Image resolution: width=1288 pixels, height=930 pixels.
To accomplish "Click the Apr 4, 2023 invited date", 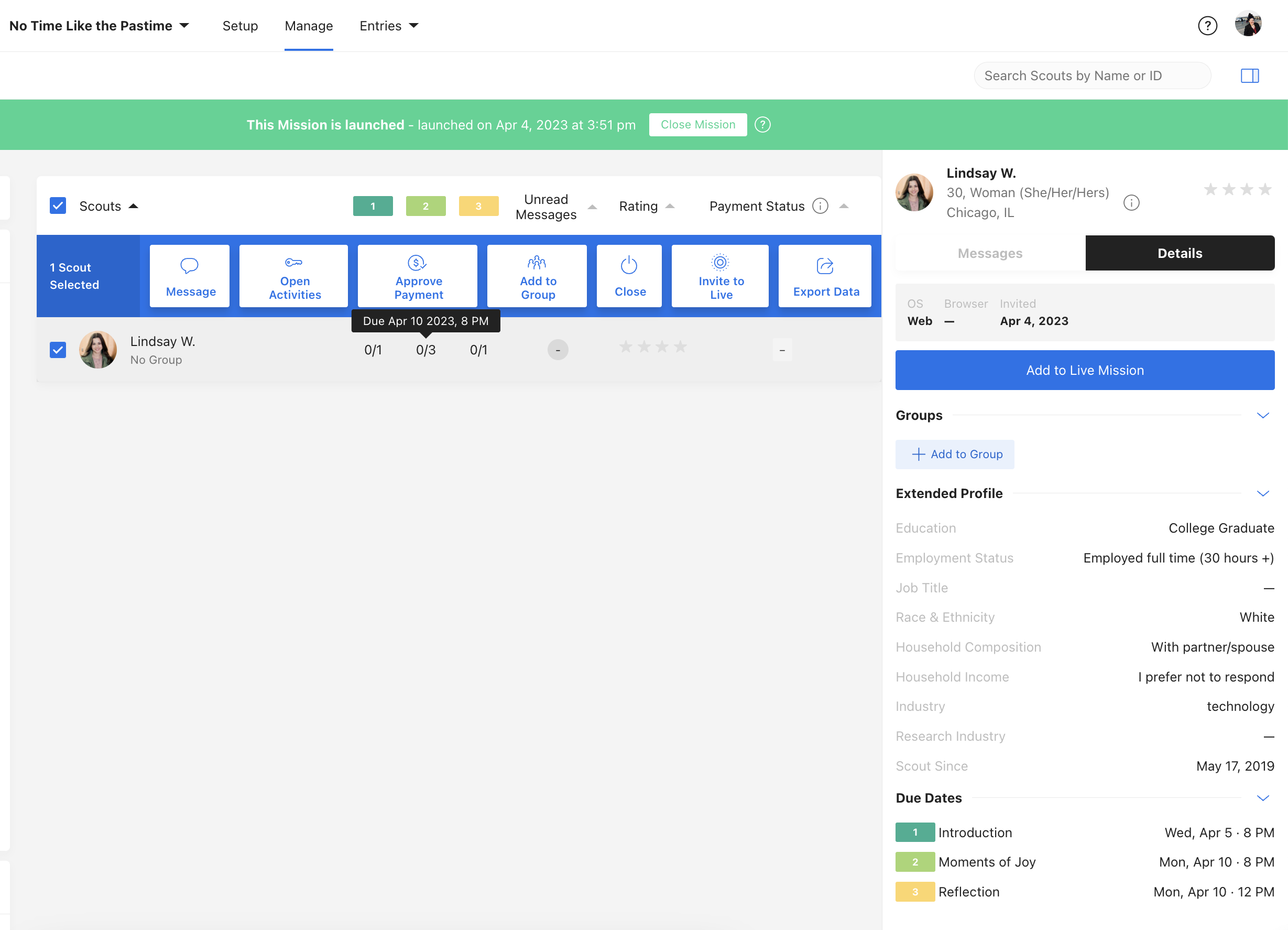I will coord(1033,321).
